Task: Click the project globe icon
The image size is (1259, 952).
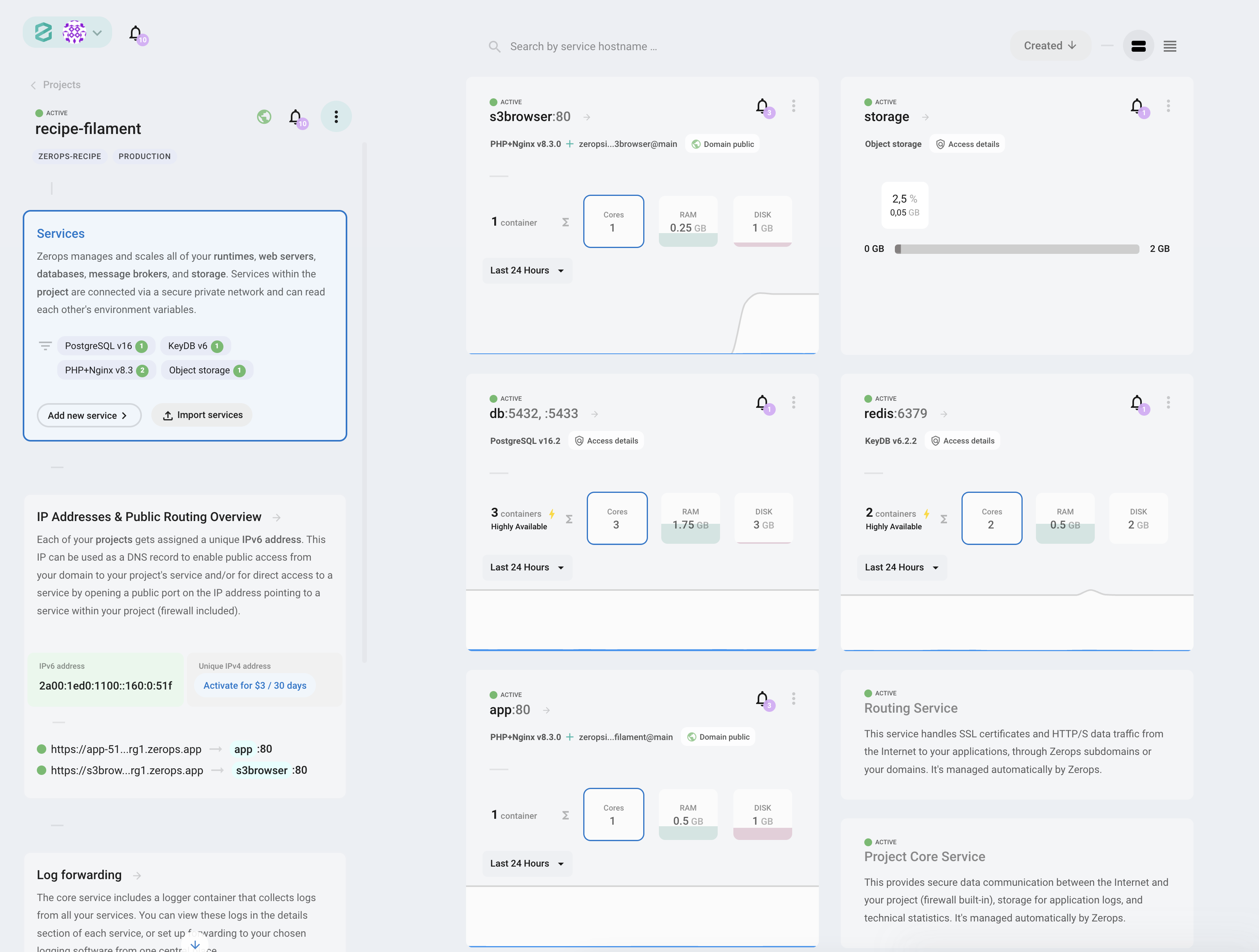Action: (264, 117)
